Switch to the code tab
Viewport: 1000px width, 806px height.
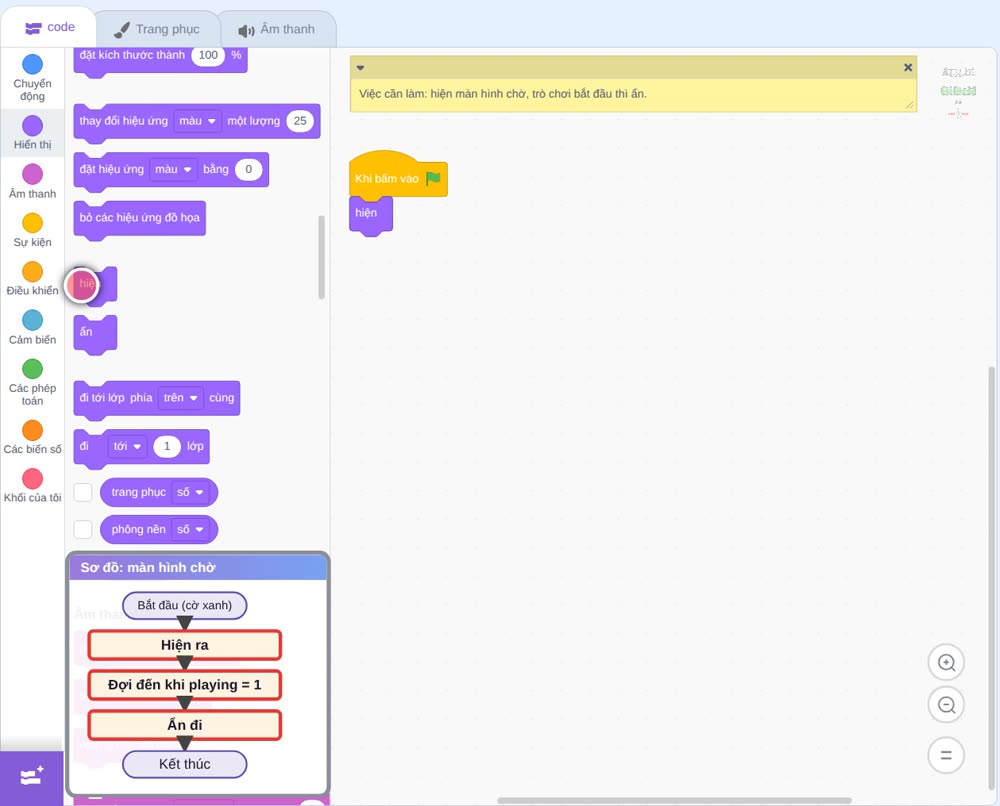pyautogui.click(x=49, y=27)
